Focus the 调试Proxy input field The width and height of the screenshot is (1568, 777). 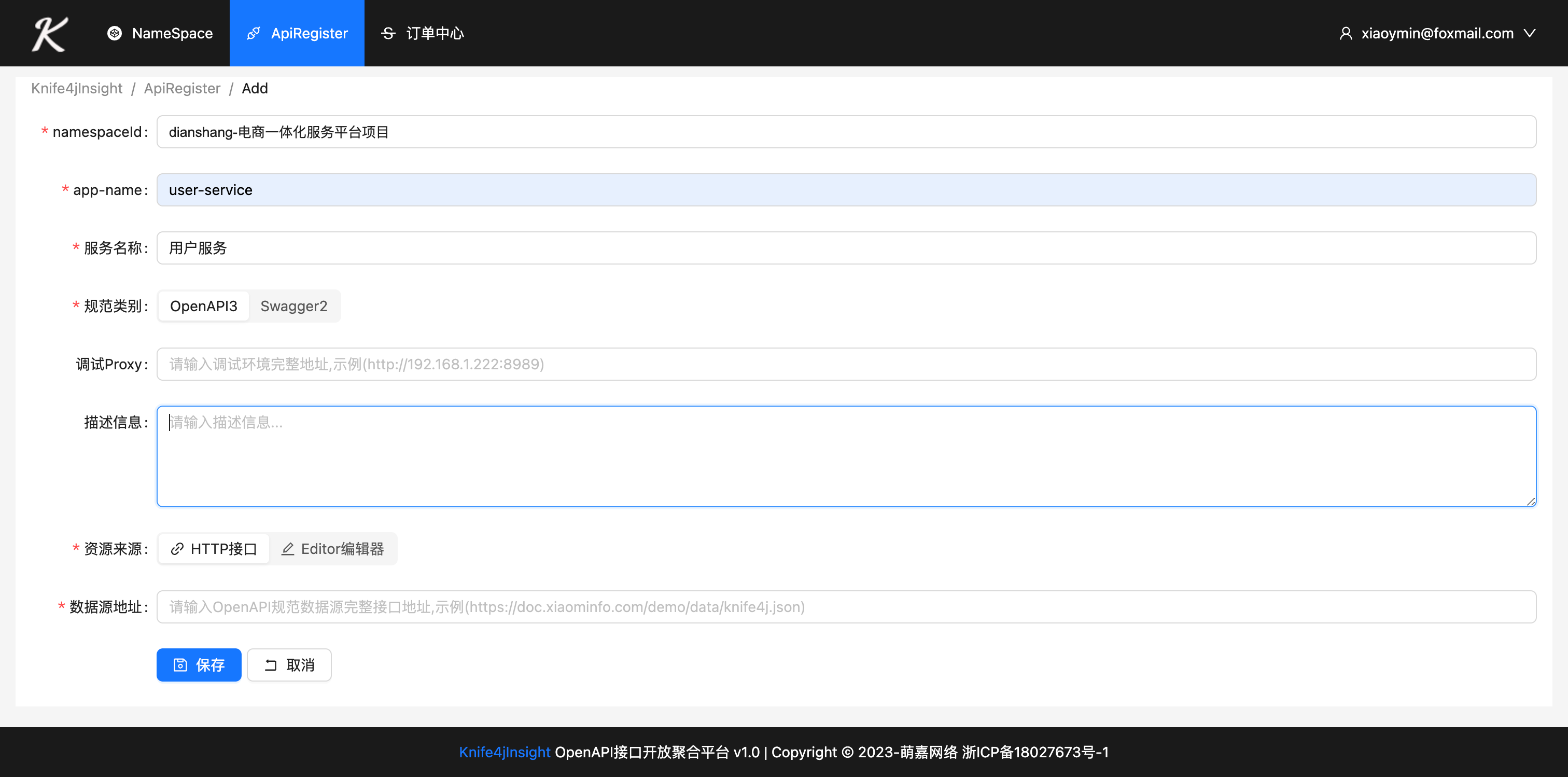(846, 364)
